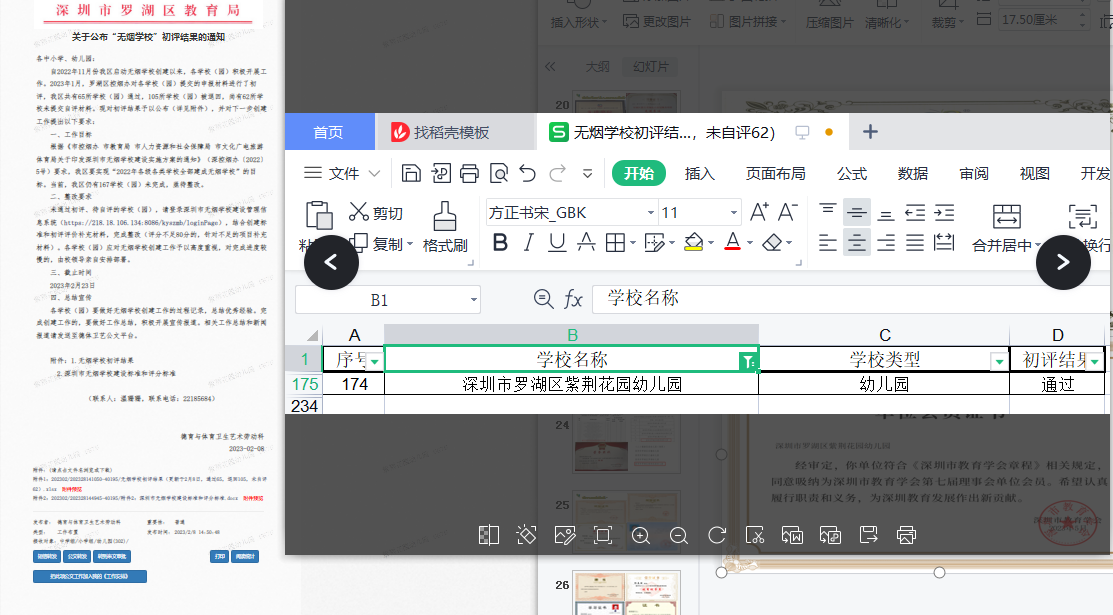The height and width of the screenshot is (615, 1113).
Task: Click the print picture icon in viewer toolbar
Action: pos(906,535)
